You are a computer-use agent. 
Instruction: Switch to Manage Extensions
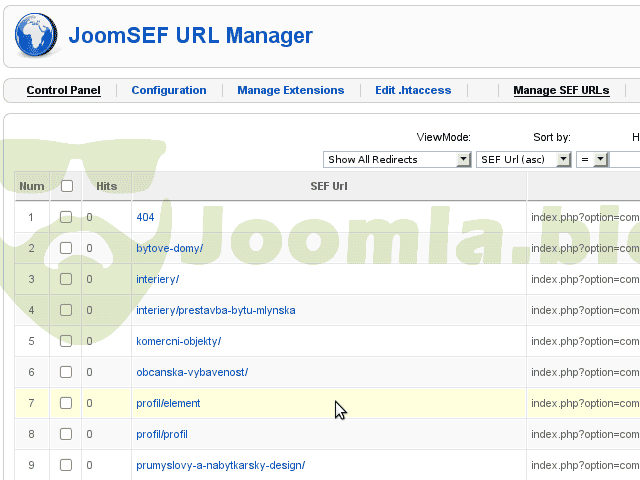(x=290, y=90)
